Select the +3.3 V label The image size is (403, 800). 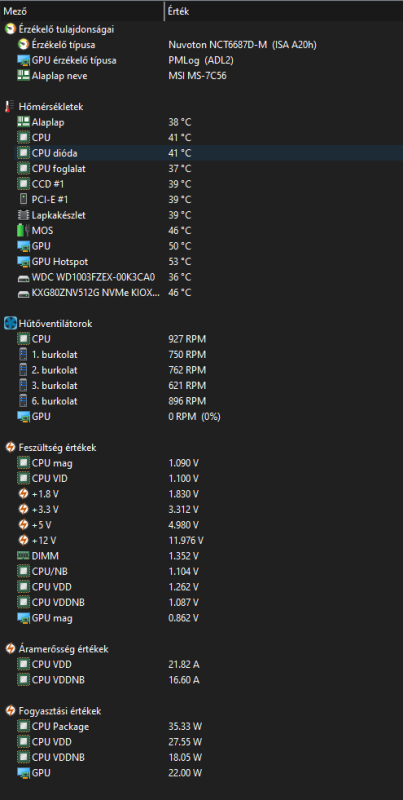pos(45,509)
